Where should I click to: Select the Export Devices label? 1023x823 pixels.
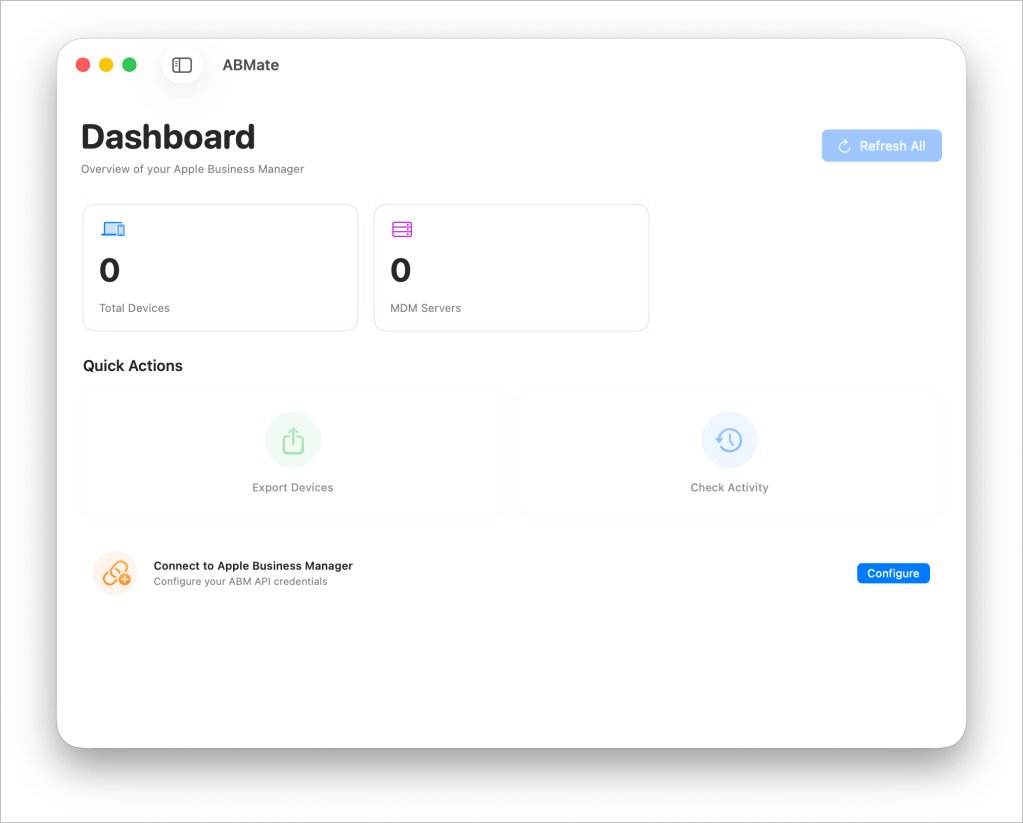point(293,488)
